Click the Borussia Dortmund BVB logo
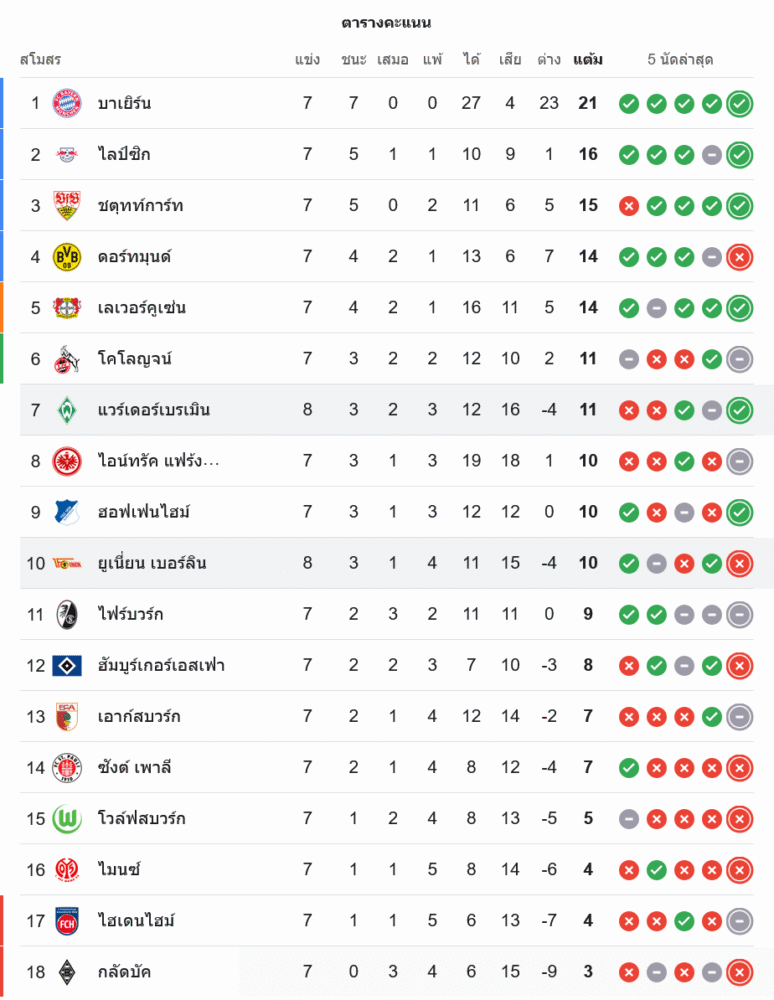This screenshot has height=1000, width=774. 67,257
